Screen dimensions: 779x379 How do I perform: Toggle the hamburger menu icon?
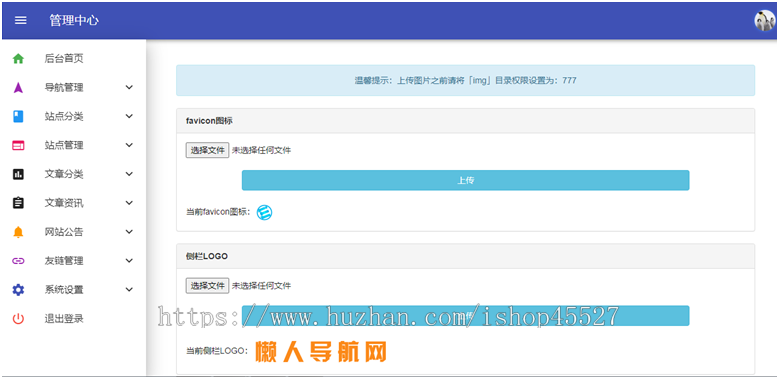(x=20, y=20)
